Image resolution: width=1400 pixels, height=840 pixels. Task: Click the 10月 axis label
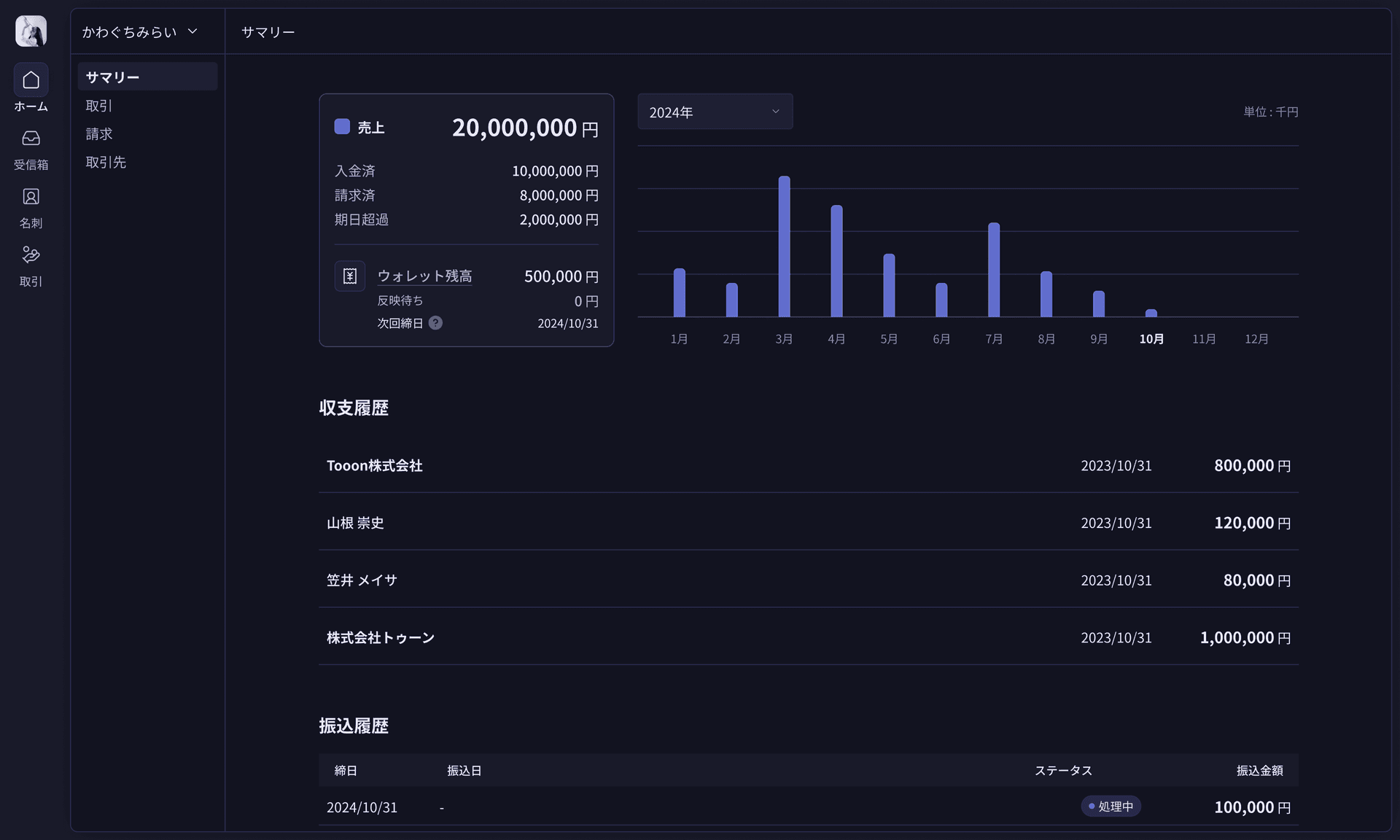tap(1151, 339)
